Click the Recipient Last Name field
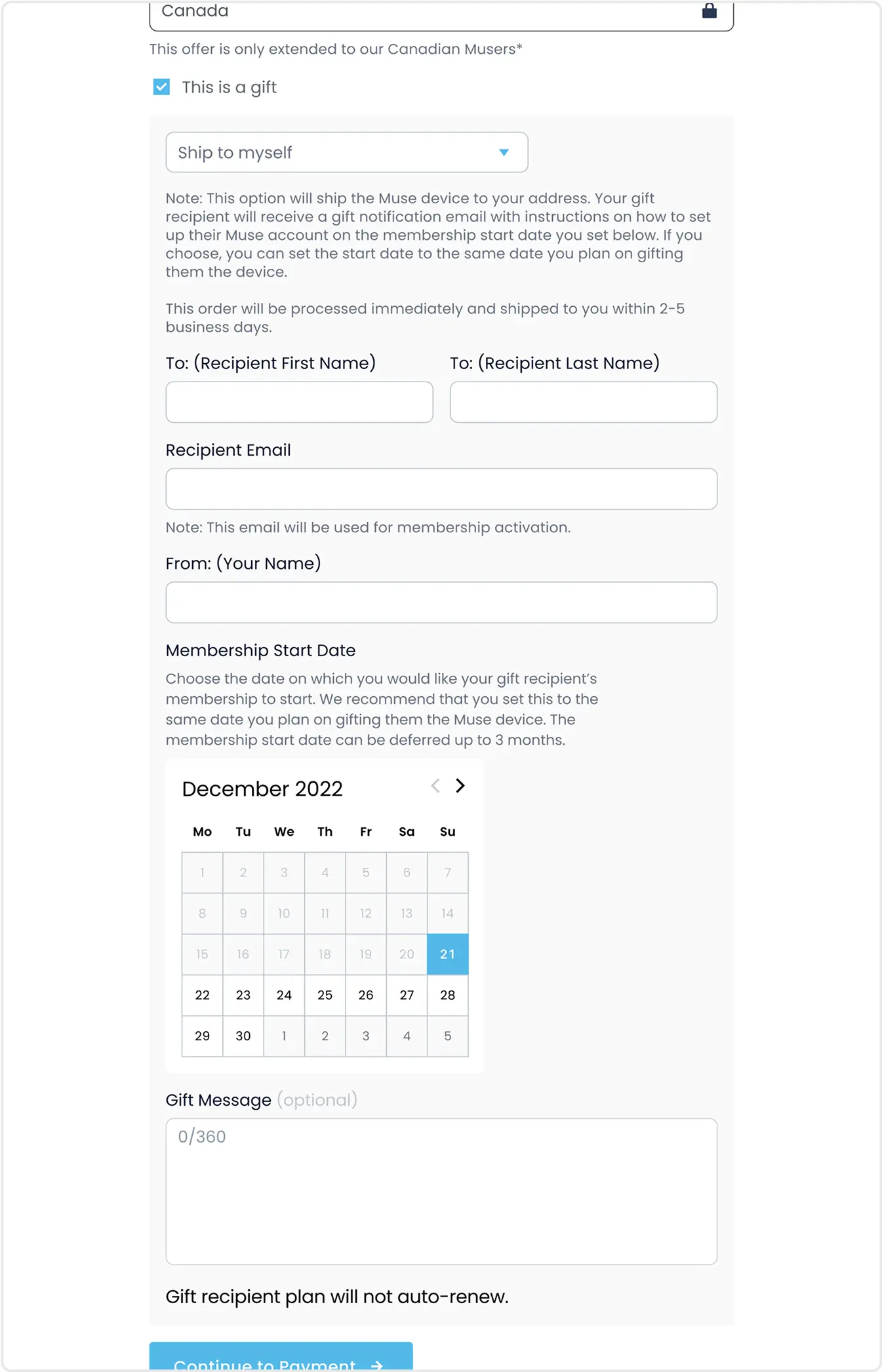 583,402
